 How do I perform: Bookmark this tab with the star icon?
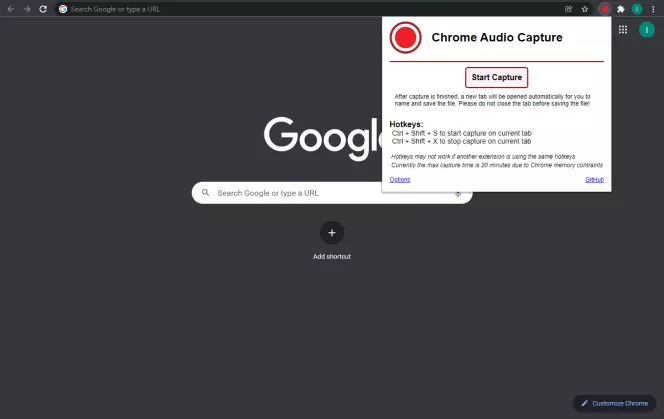pos(585,9)
